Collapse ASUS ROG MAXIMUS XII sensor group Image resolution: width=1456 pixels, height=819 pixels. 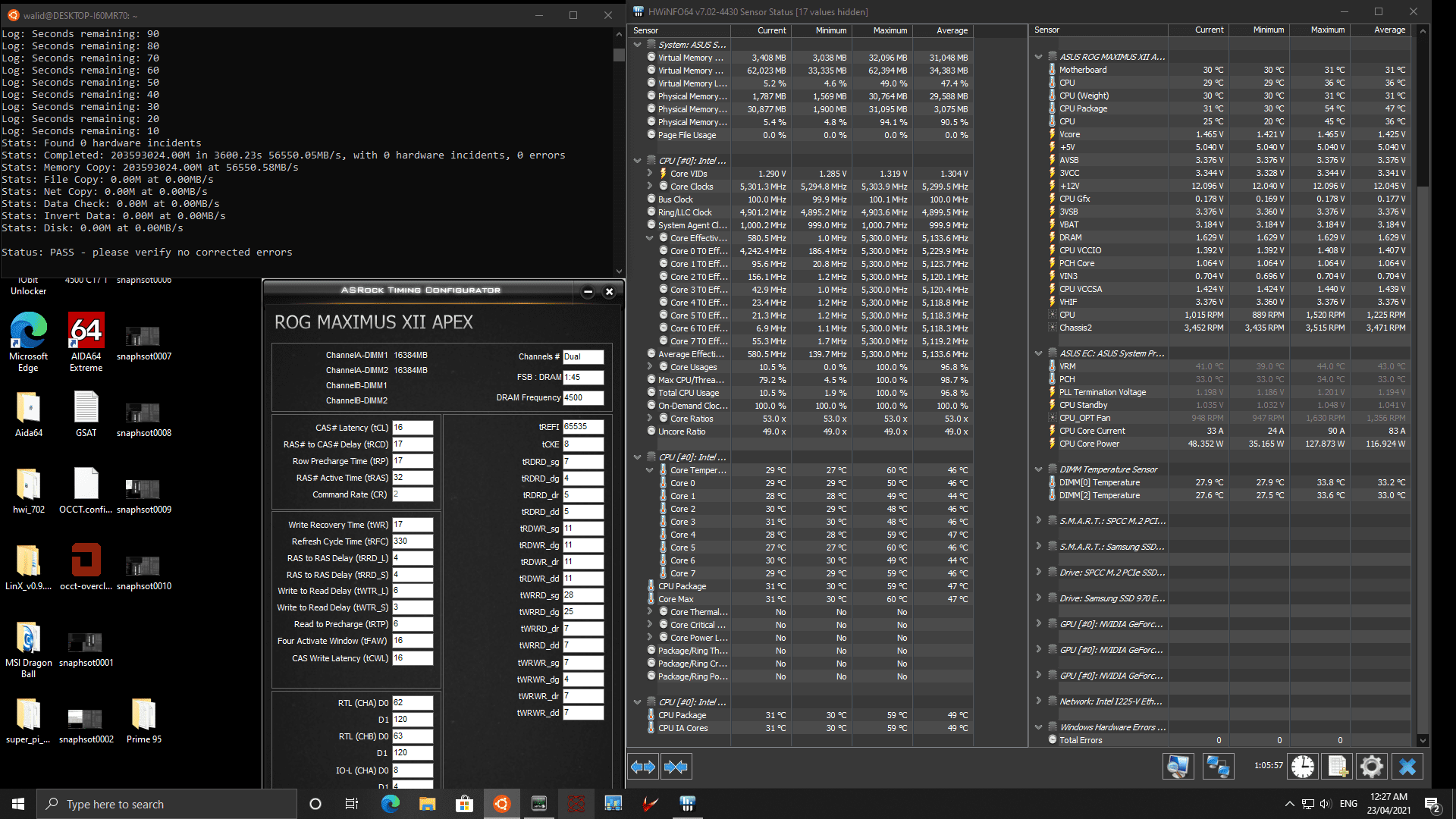point(1038,57)
